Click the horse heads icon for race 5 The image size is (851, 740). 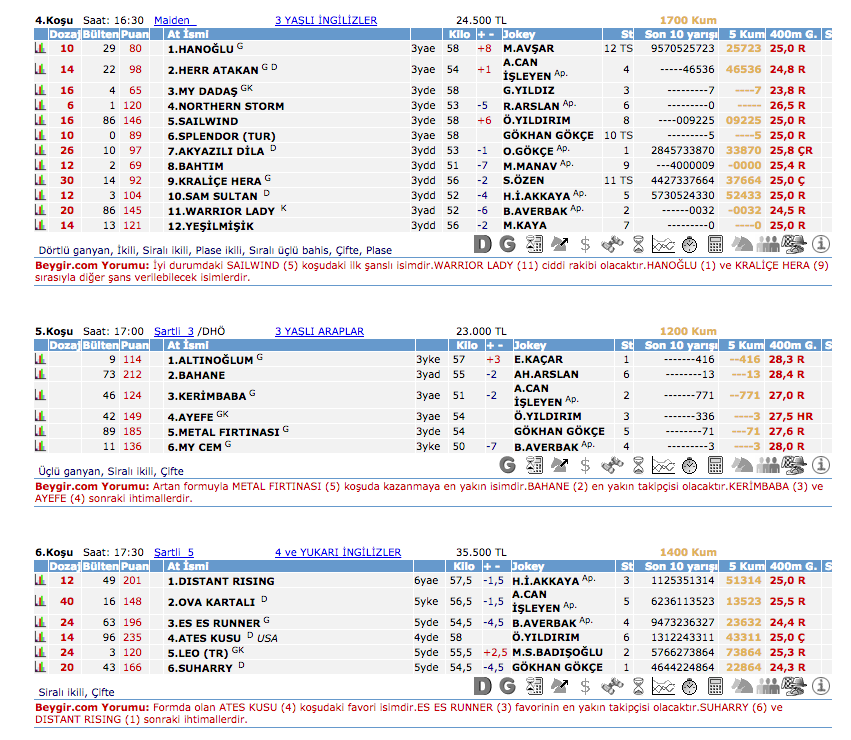[741, 464]
